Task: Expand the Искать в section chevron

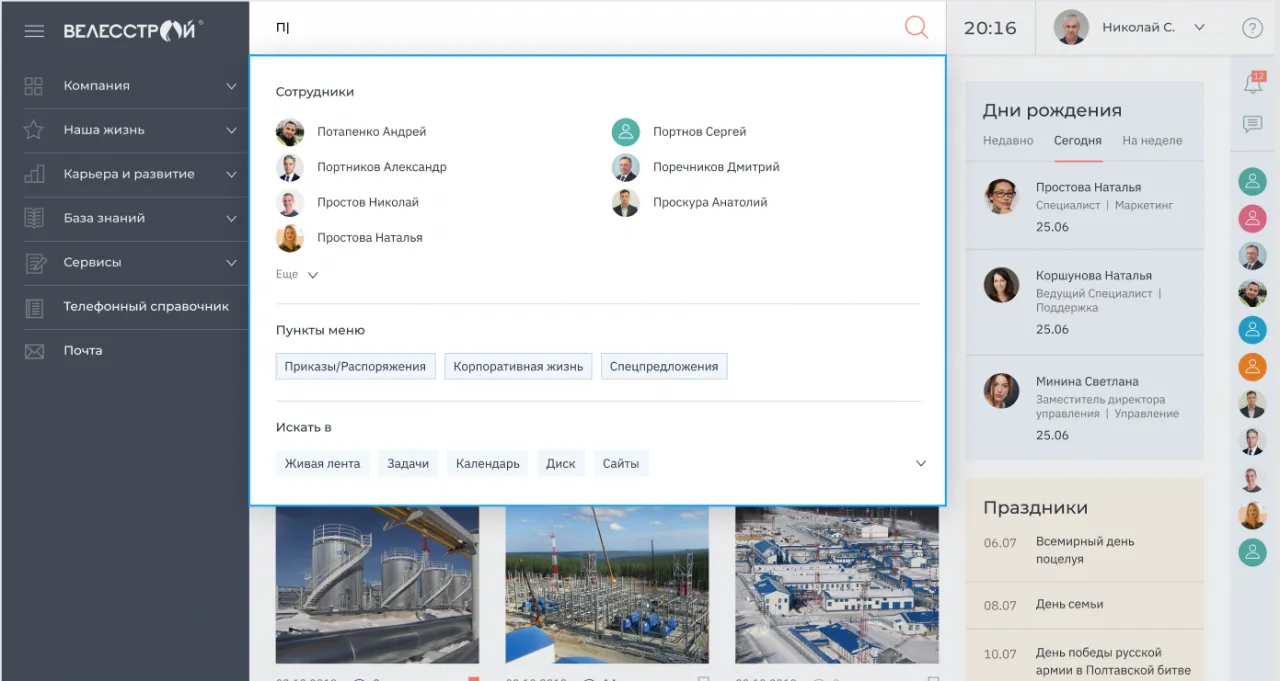Action: tap(921, 463)
